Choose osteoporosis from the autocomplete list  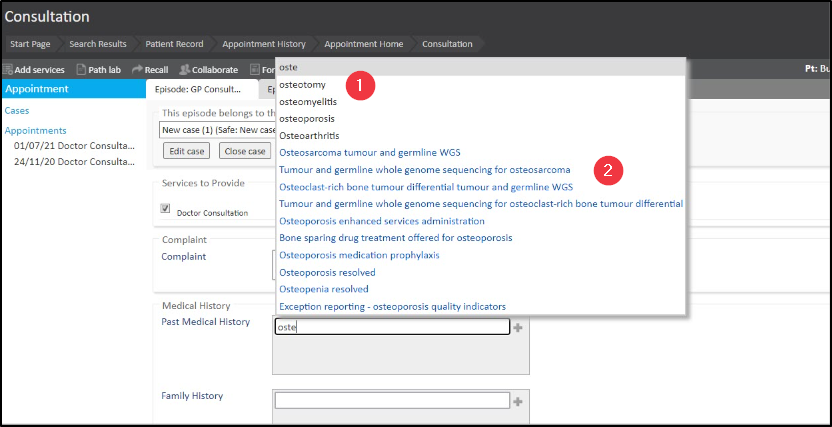(307, 118)
